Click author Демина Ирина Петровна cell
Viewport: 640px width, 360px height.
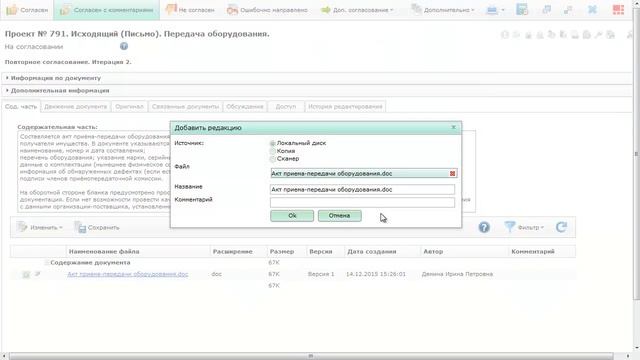point(457,274)
